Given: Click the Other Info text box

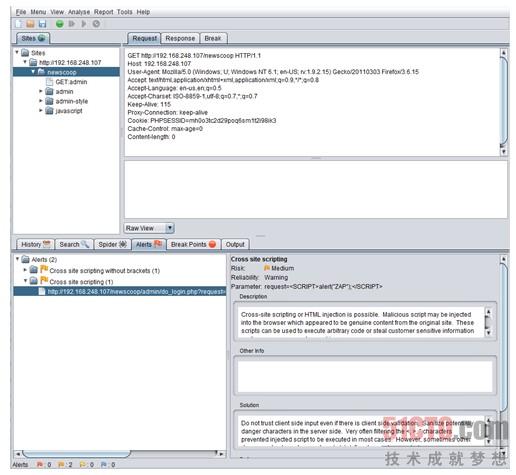Looking at the screenshot, I should point(365,376).
